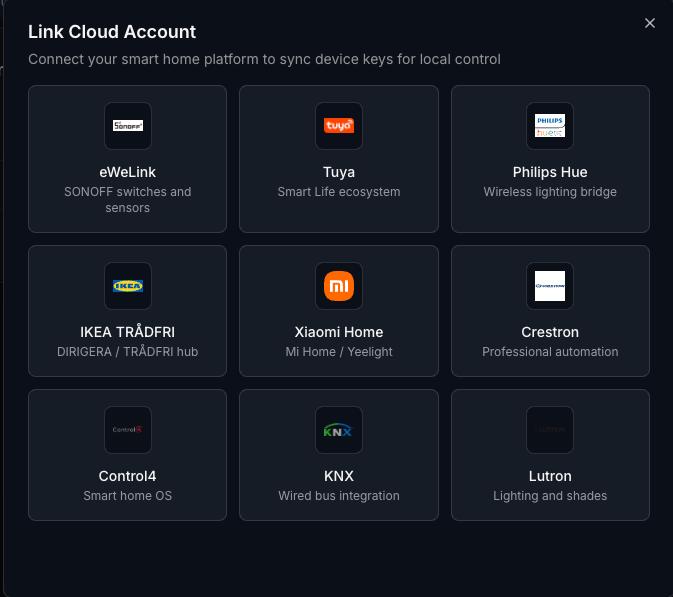This screenshot has height=597, width=673.
Task: Click 'SONOFF switches and sensors' description
Action: click(x=127, y=200)
